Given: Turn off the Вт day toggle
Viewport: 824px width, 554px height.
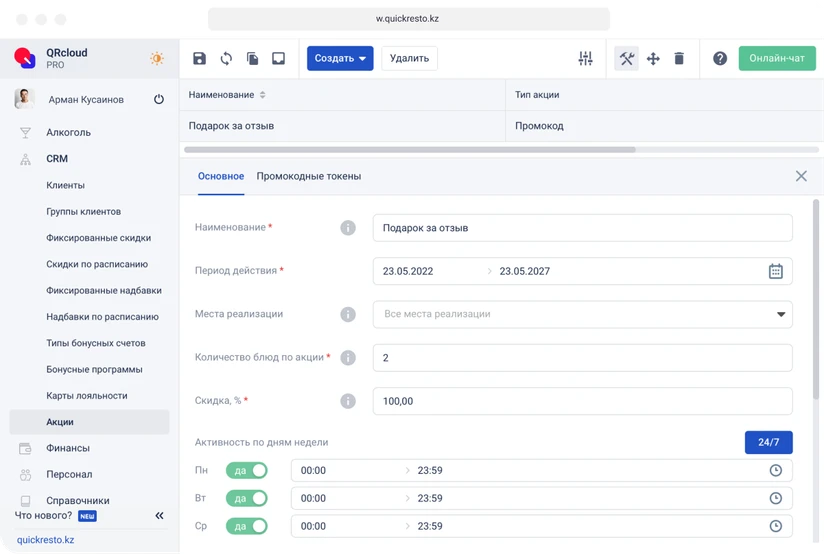Looking at the screenshot, I should pyautogui.click(x=248, y=498).
